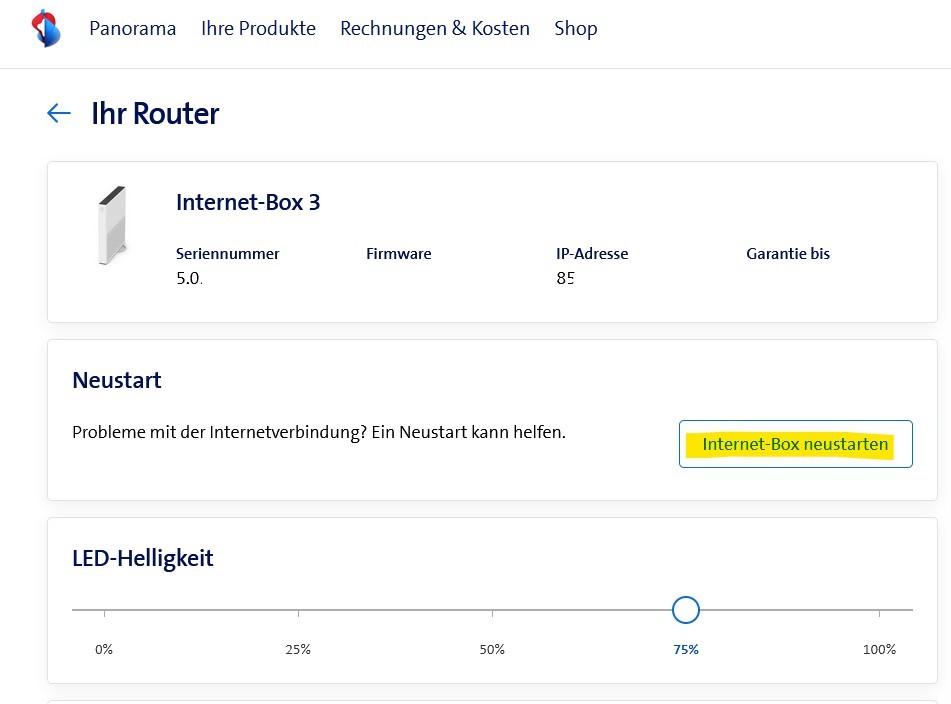Image resolution: width=951 pixels, height=704 pixels.
Task: Click the 75% brightness label
Action: coord(685,649)
